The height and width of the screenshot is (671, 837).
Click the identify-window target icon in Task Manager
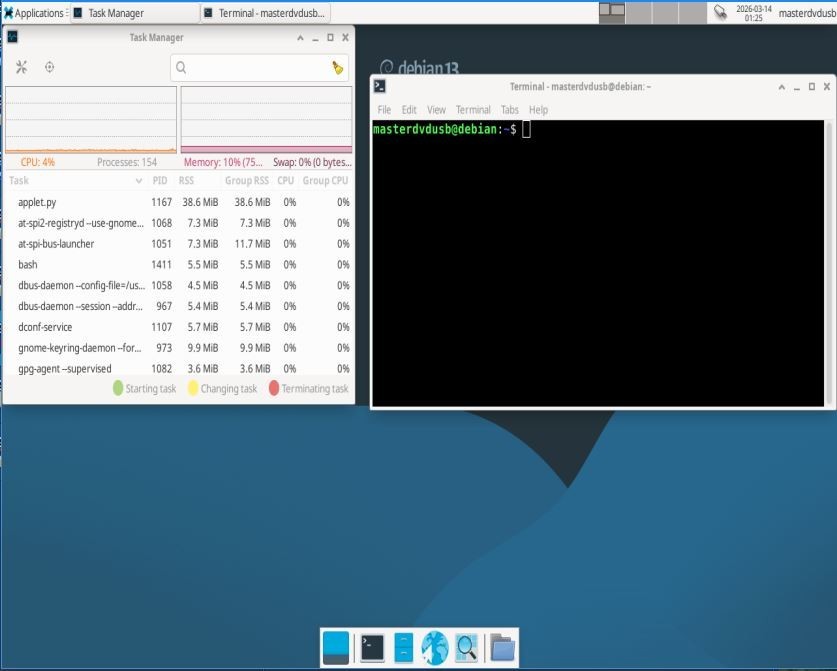47,68
